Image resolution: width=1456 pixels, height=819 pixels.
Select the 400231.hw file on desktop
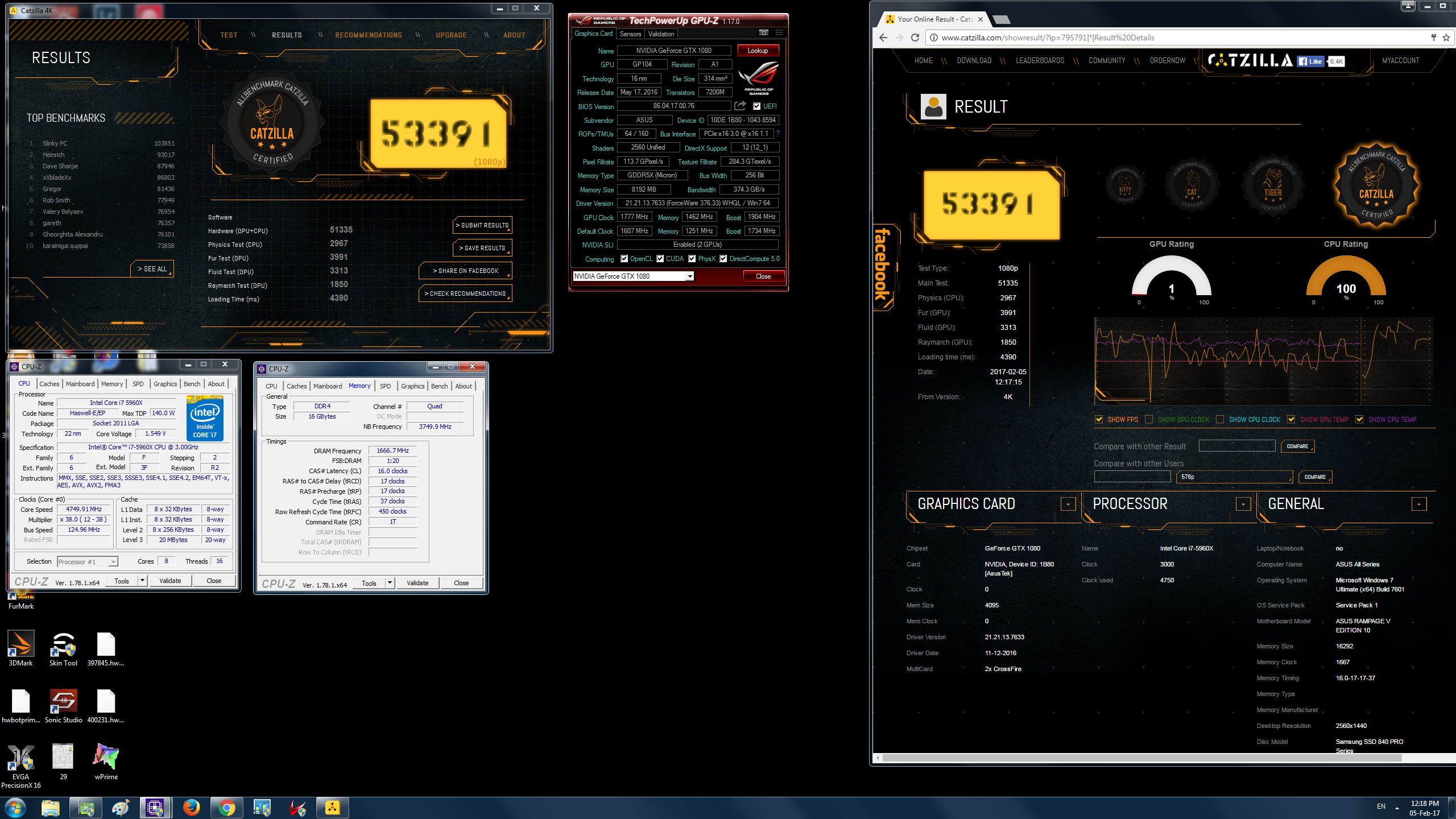point(106,705)
